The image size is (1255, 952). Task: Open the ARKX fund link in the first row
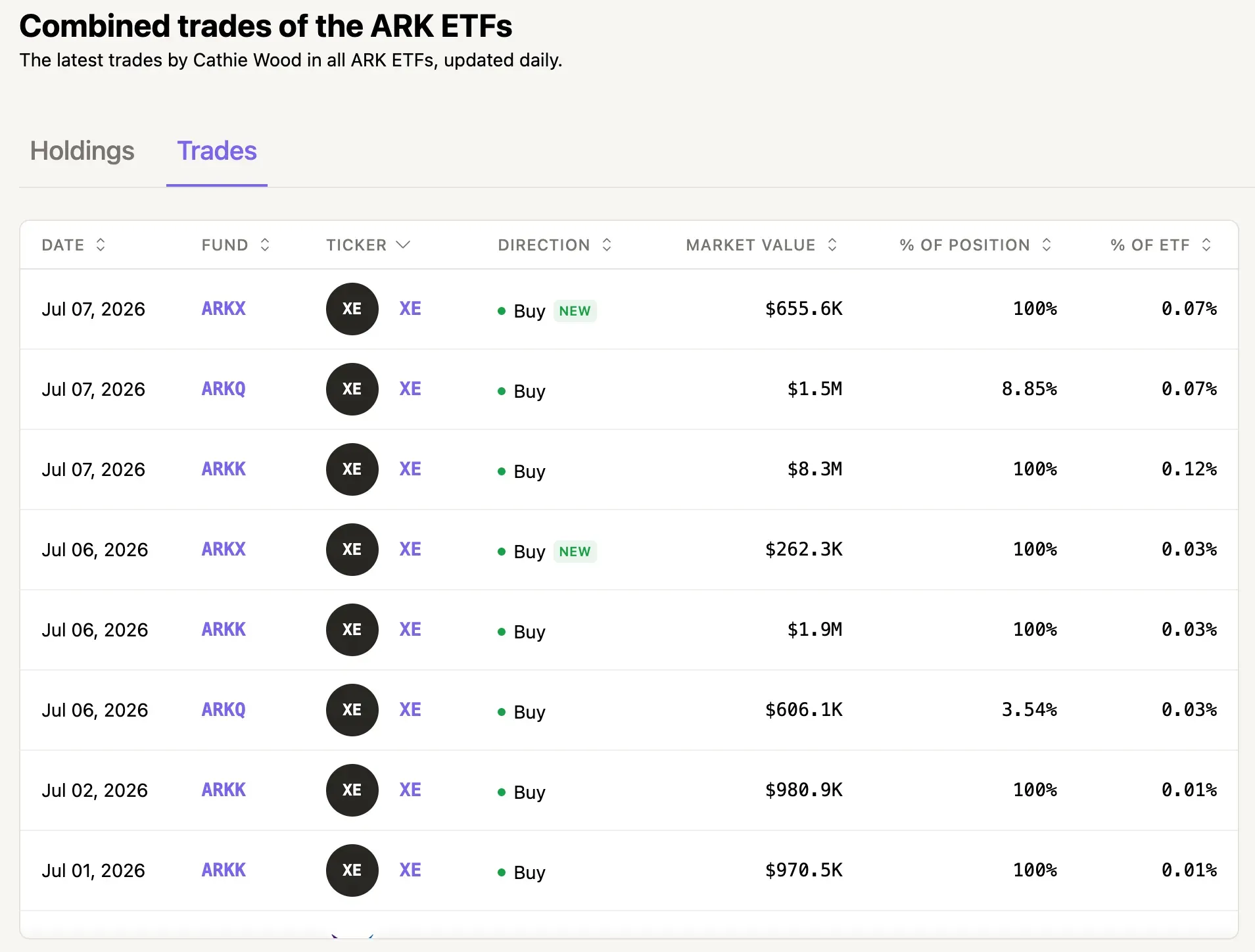point(224,308)
